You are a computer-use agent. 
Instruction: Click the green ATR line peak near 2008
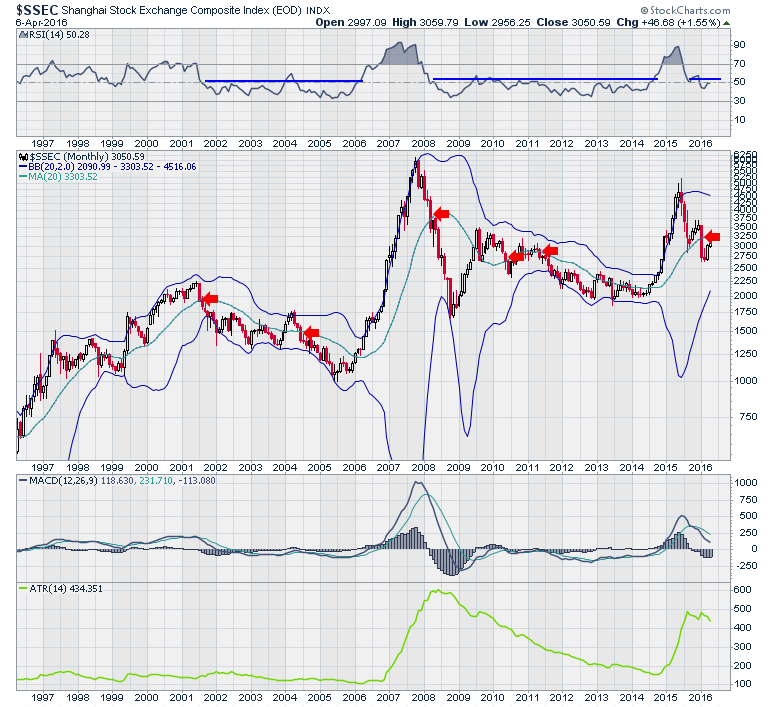(x=436, y=591)
